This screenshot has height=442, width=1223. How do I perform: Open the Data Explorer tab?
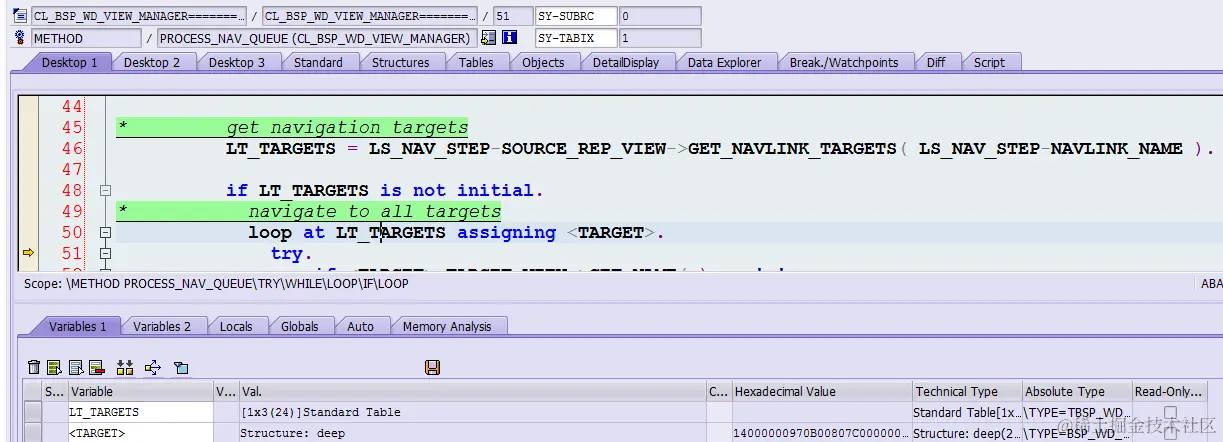(724, 62)
